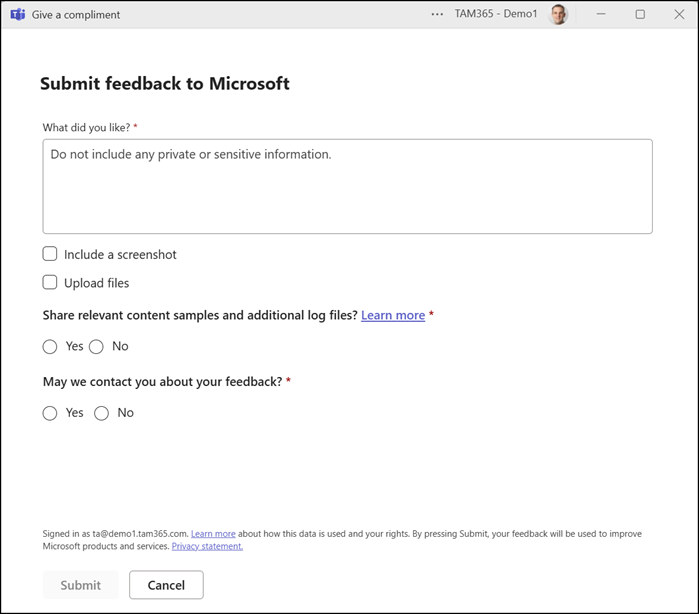This screenshot has width=700, height=614.
Task: Open Learn more link beside log files question
Action: (x=393, y=315)
